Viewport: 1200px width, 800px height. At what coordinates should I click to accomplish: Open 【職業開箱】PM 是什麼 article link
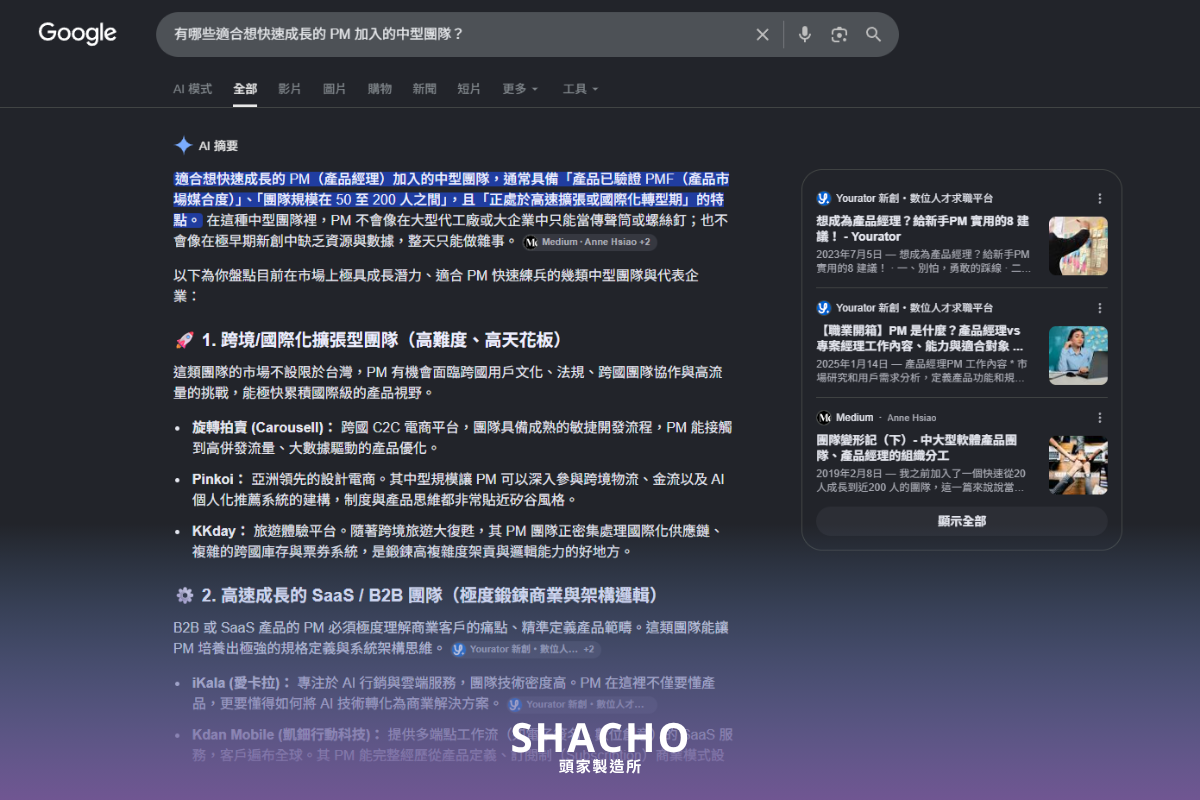coord(920,338)
